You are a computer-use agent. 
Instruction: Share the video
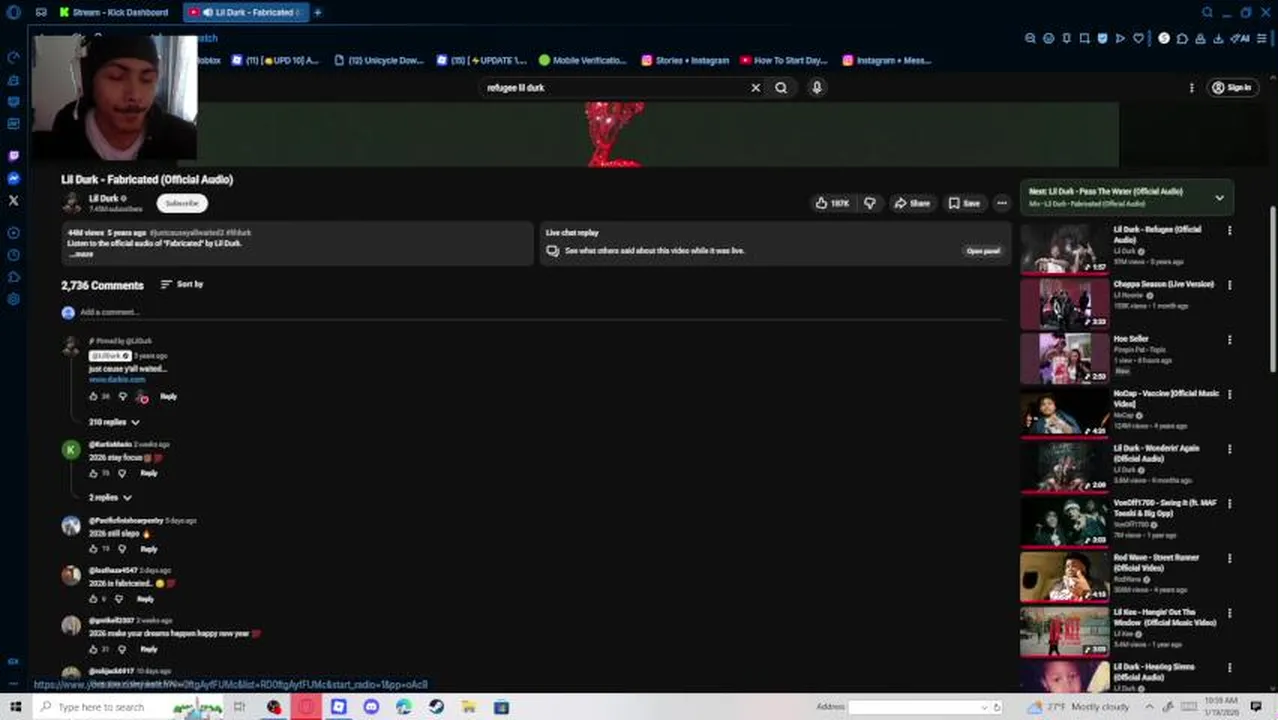[912, 203]
